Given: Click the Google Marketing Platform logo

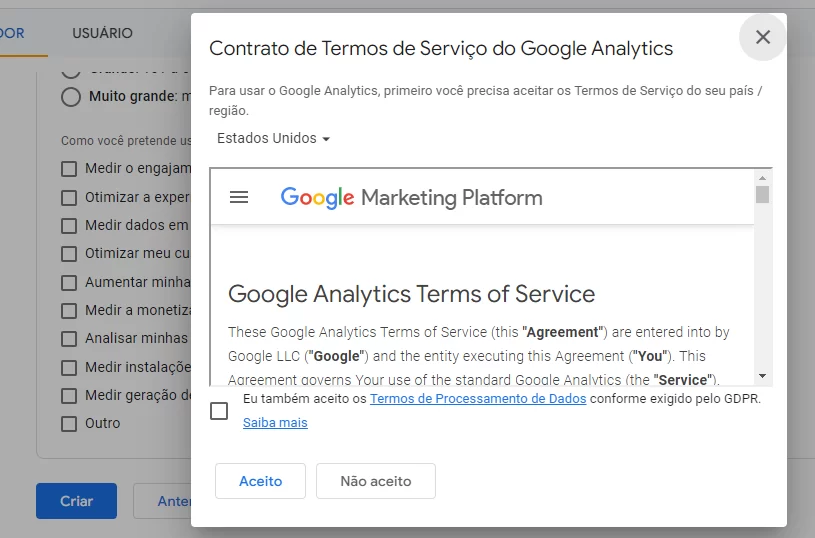Looking at the screenshot, I should point(411,198).
